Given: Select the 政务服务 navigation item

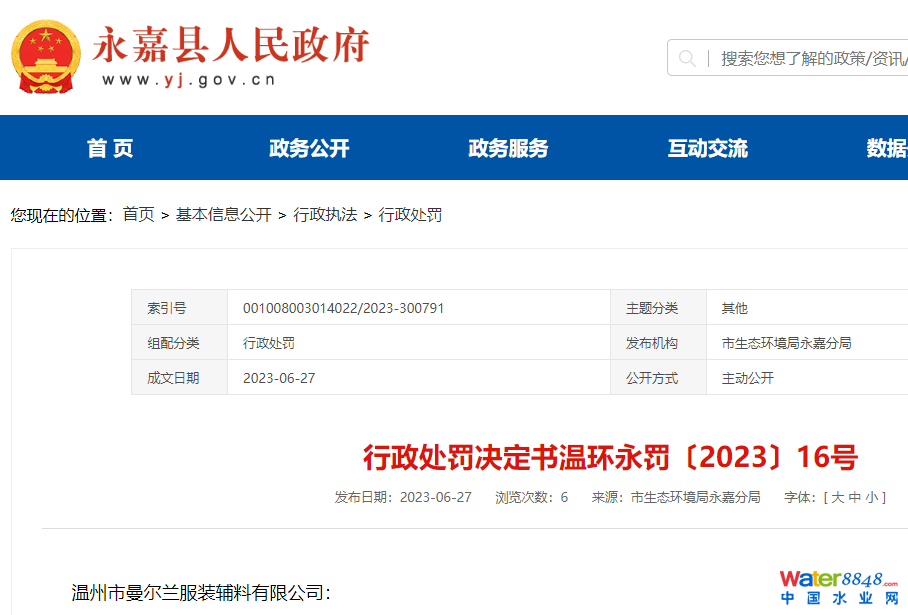Looking at the screenshot, I should pyautogui.click(x=508, y=149).
